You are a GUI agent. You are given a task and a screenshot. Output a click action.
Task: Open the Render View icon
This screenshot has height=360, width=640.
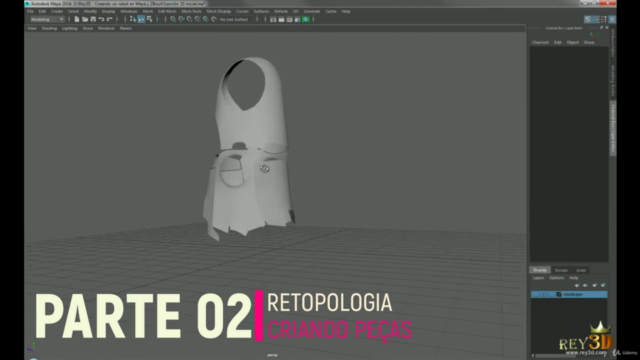(273, 19)
